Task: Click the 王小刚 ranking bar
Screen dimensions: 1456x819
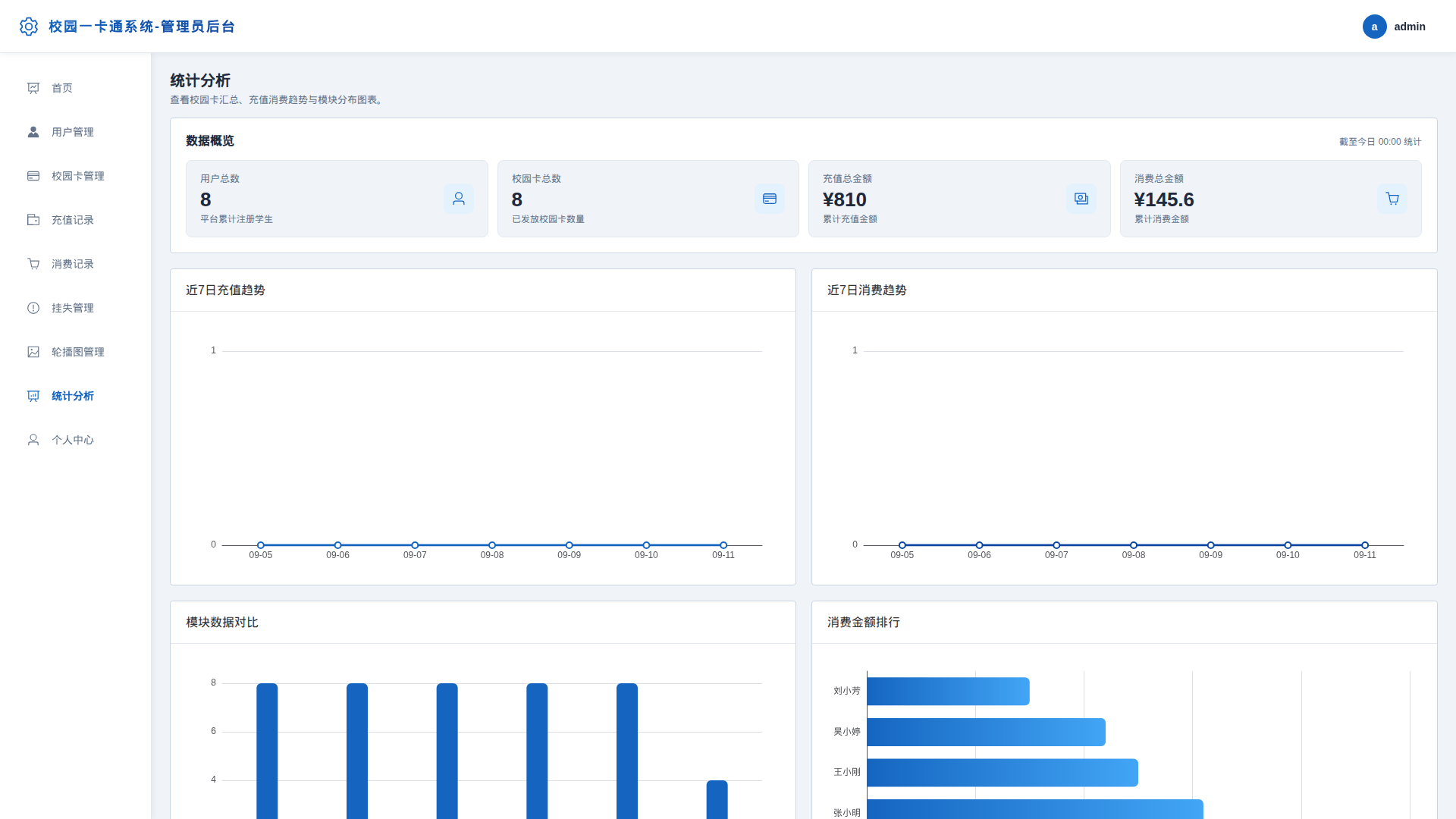Action: [x=1003, y=773]
